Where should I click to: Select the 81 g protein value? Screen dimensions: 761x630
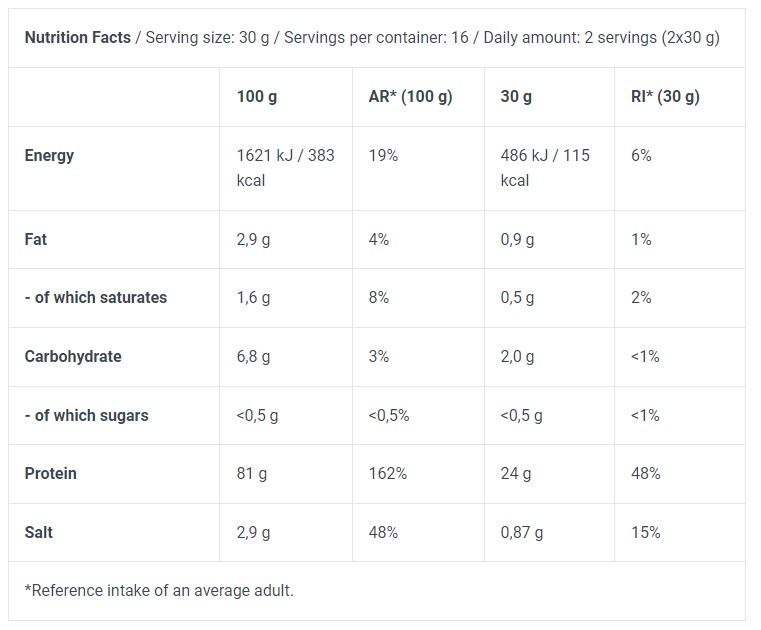(250, 473)
